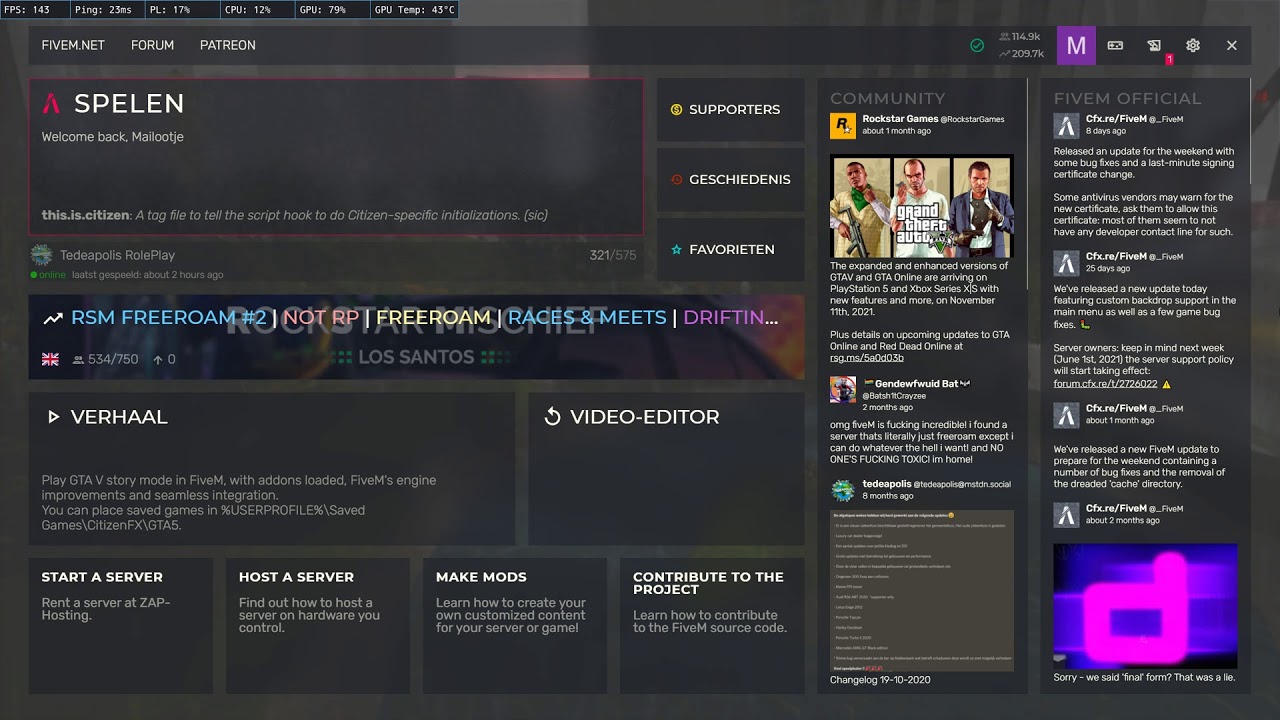Open START A SERVER card
1280x720 pixels.
pos(120,625)
